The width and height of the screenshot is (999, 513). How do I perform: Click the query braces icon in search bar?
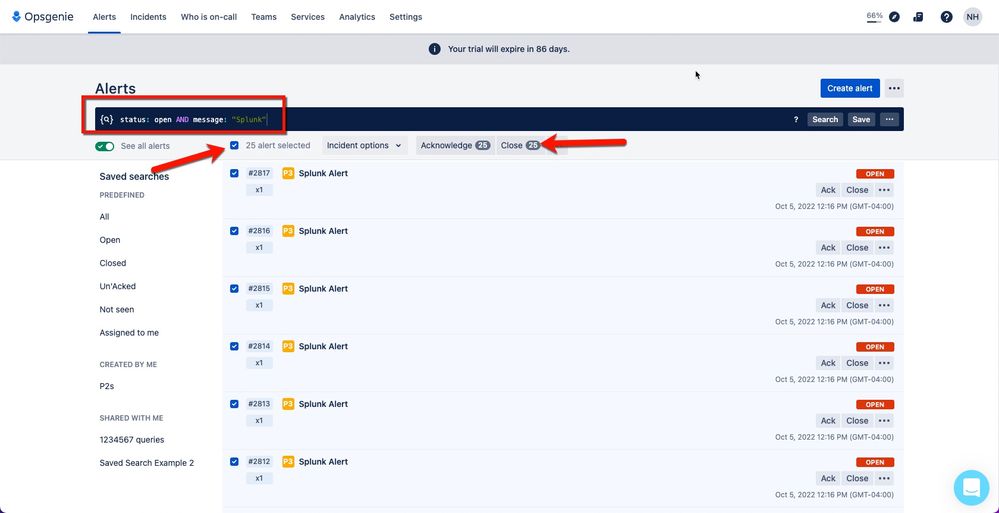107,119
